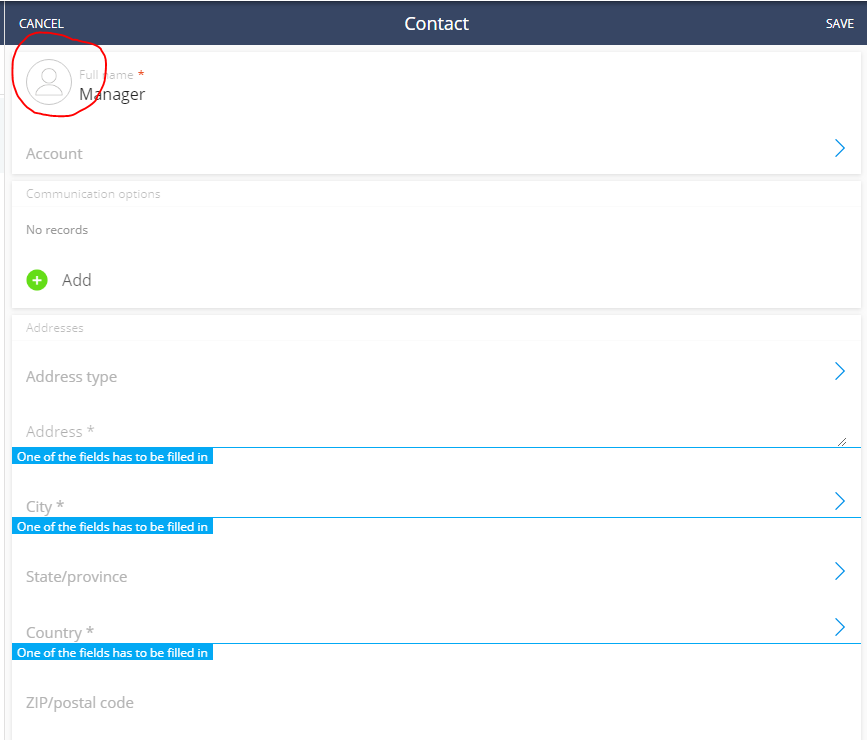Screen dimensions: 867x740
Task: Click the State/province field label
Action: click(x=76, y=577)
